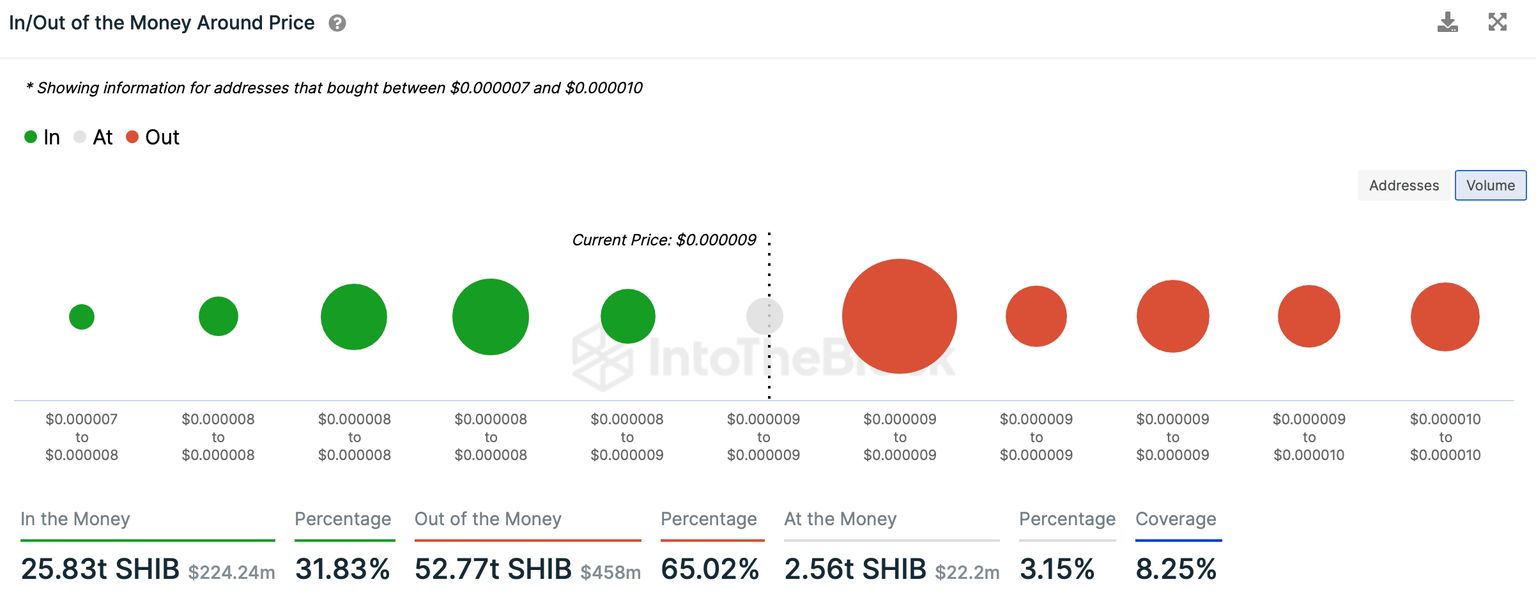
Task: Click the Out of the Money heading
Action: (x=488, y=519)
